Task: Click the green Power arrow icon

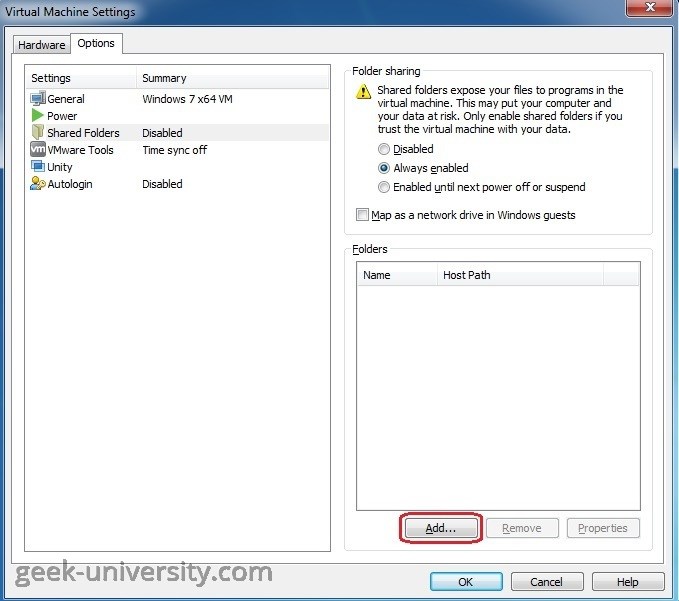Action: pyautogui.click(x=38, y=116)
